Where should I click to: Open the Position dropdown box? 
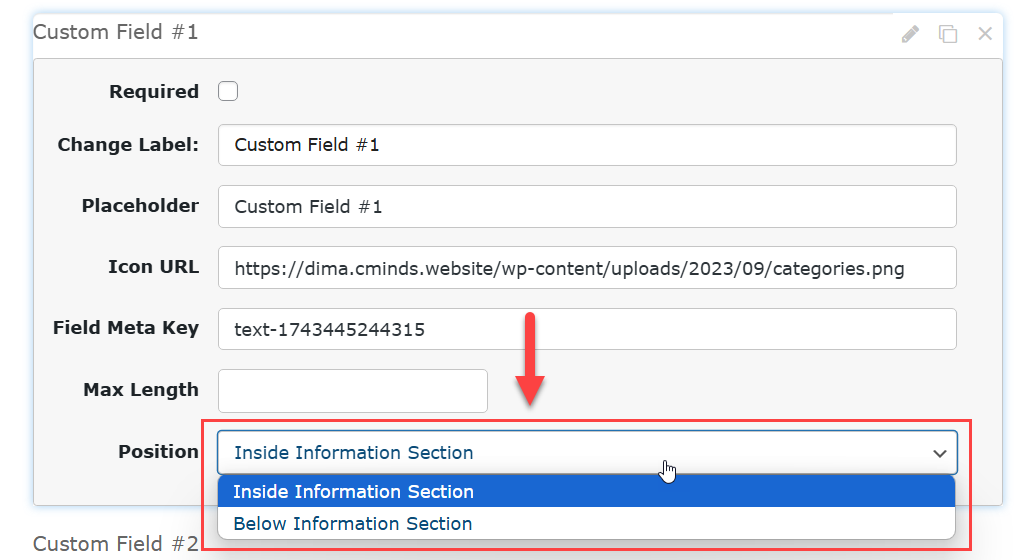click(587, 452)
